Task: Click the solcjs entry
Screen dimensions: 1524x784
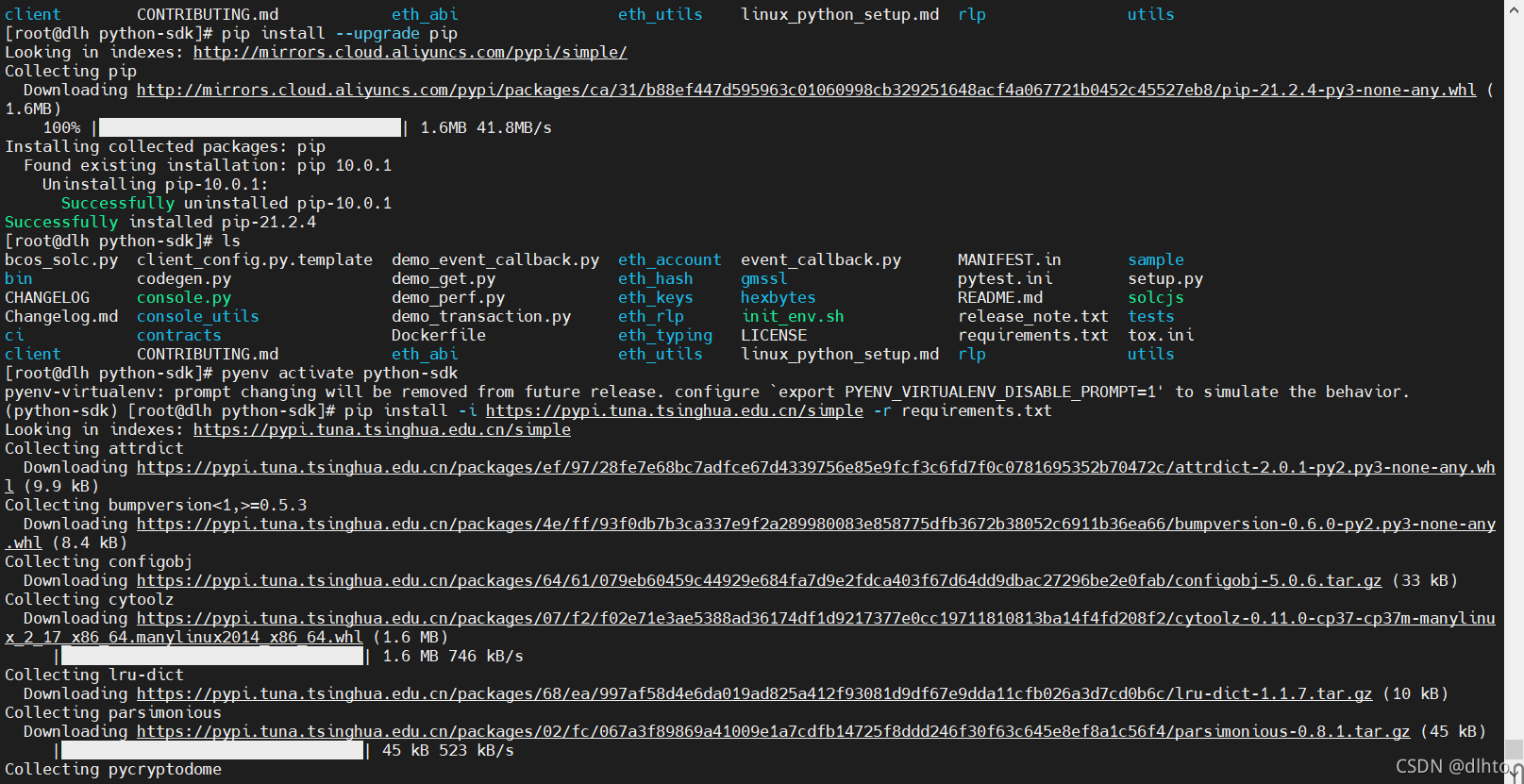Action: [1156, 297]
